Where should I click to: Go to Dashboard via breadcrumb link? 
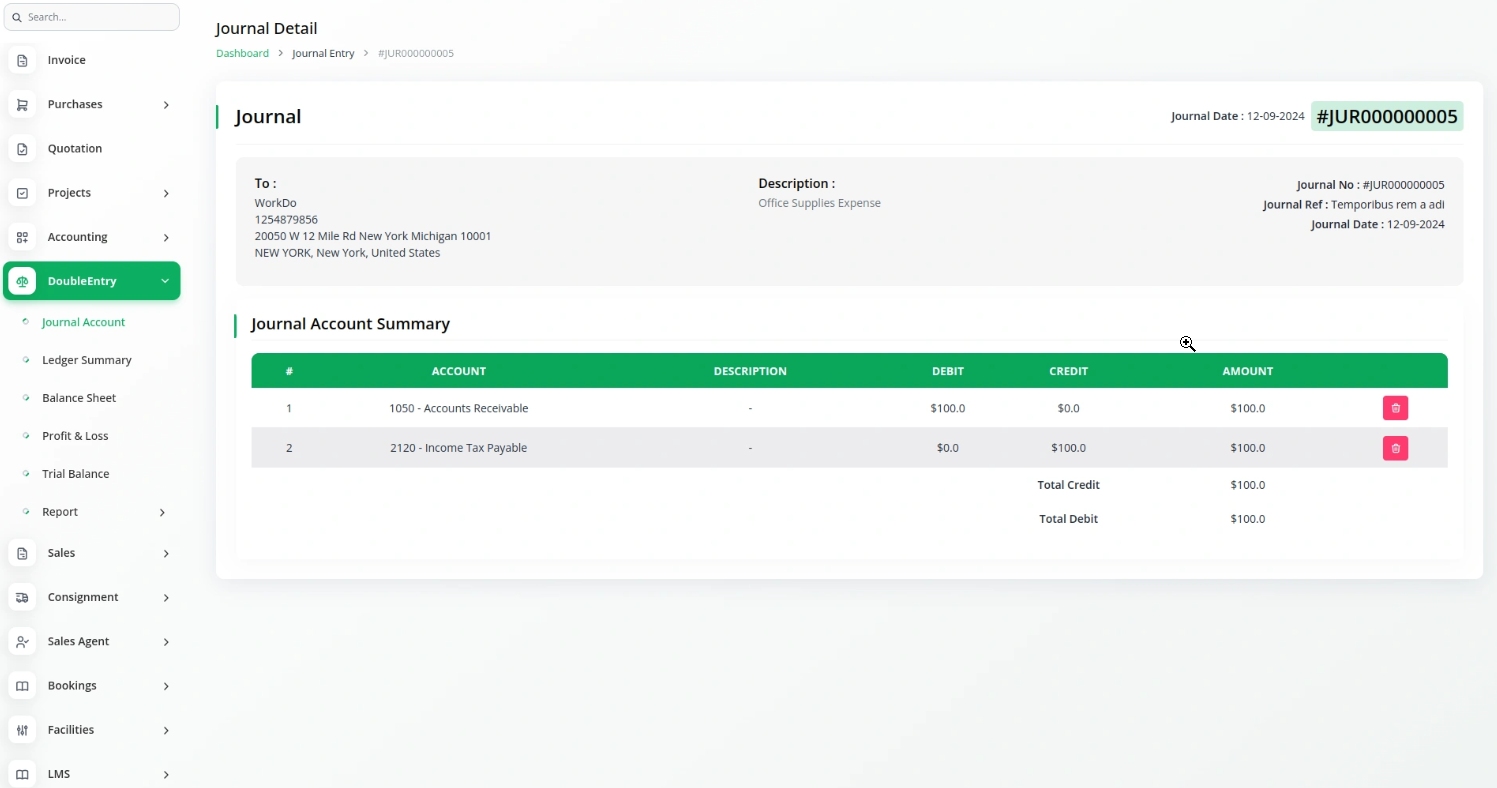pyautogui.click(x=242, y=53)
